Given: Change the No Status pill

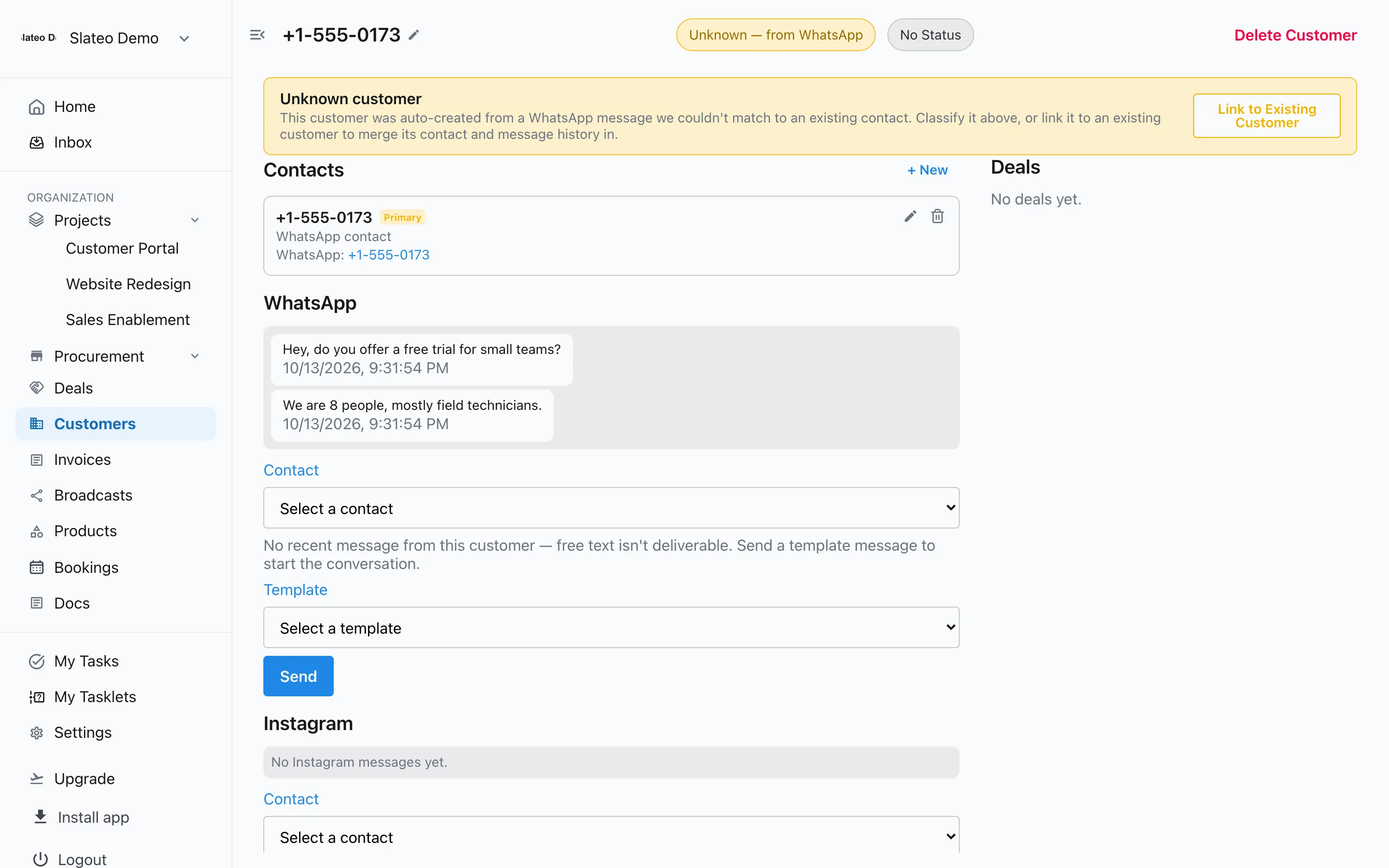Looking at the screenshot, I should point(930,35).
